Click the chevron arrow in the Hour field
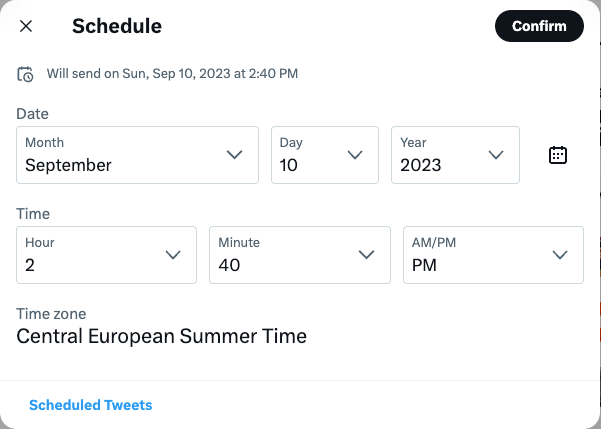This screenshot has width=601, height=429. (x=173, y=255)
